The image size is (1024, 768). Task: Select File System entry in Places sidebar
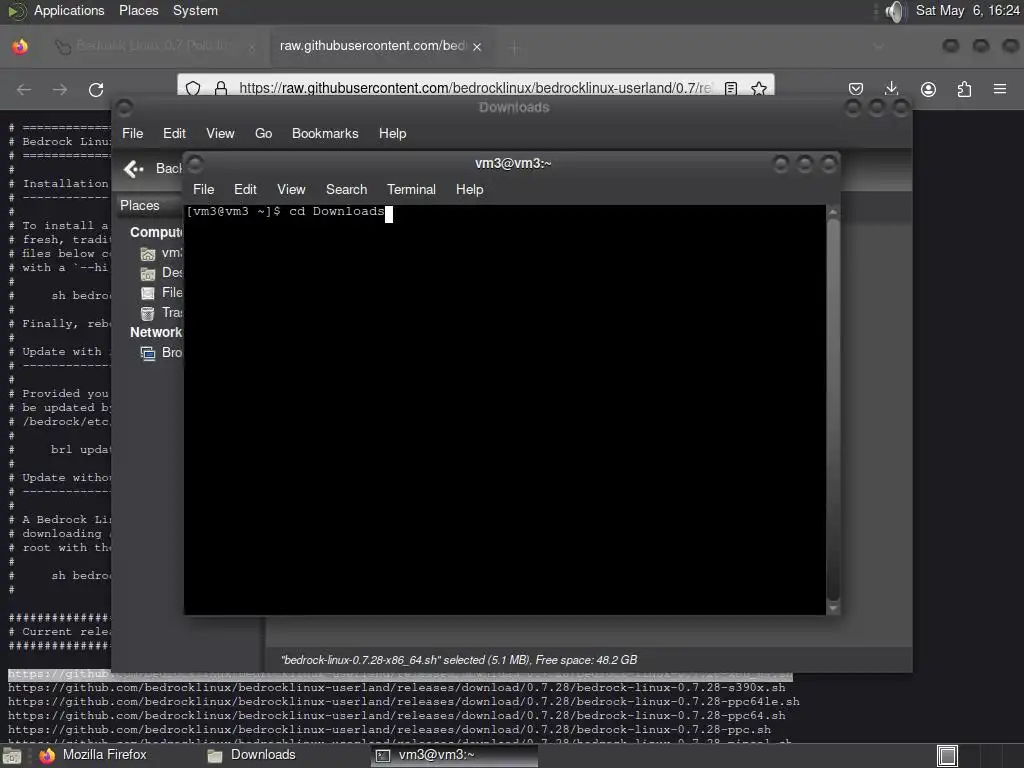point(161,293)
